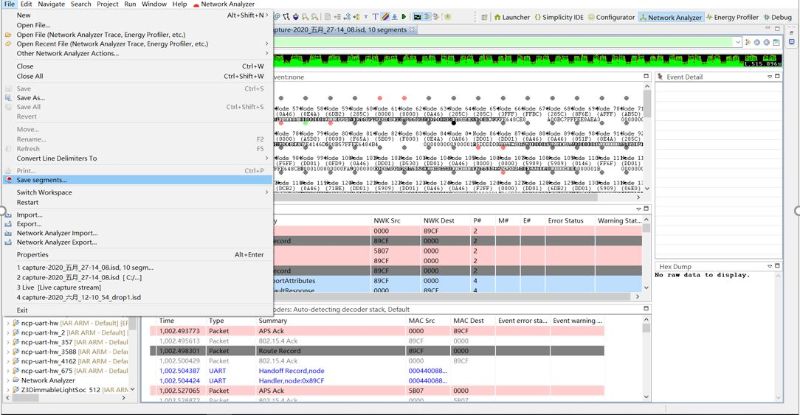
Task: Click the green play arrow toolbar icon
Action: [x=404, y=17]
